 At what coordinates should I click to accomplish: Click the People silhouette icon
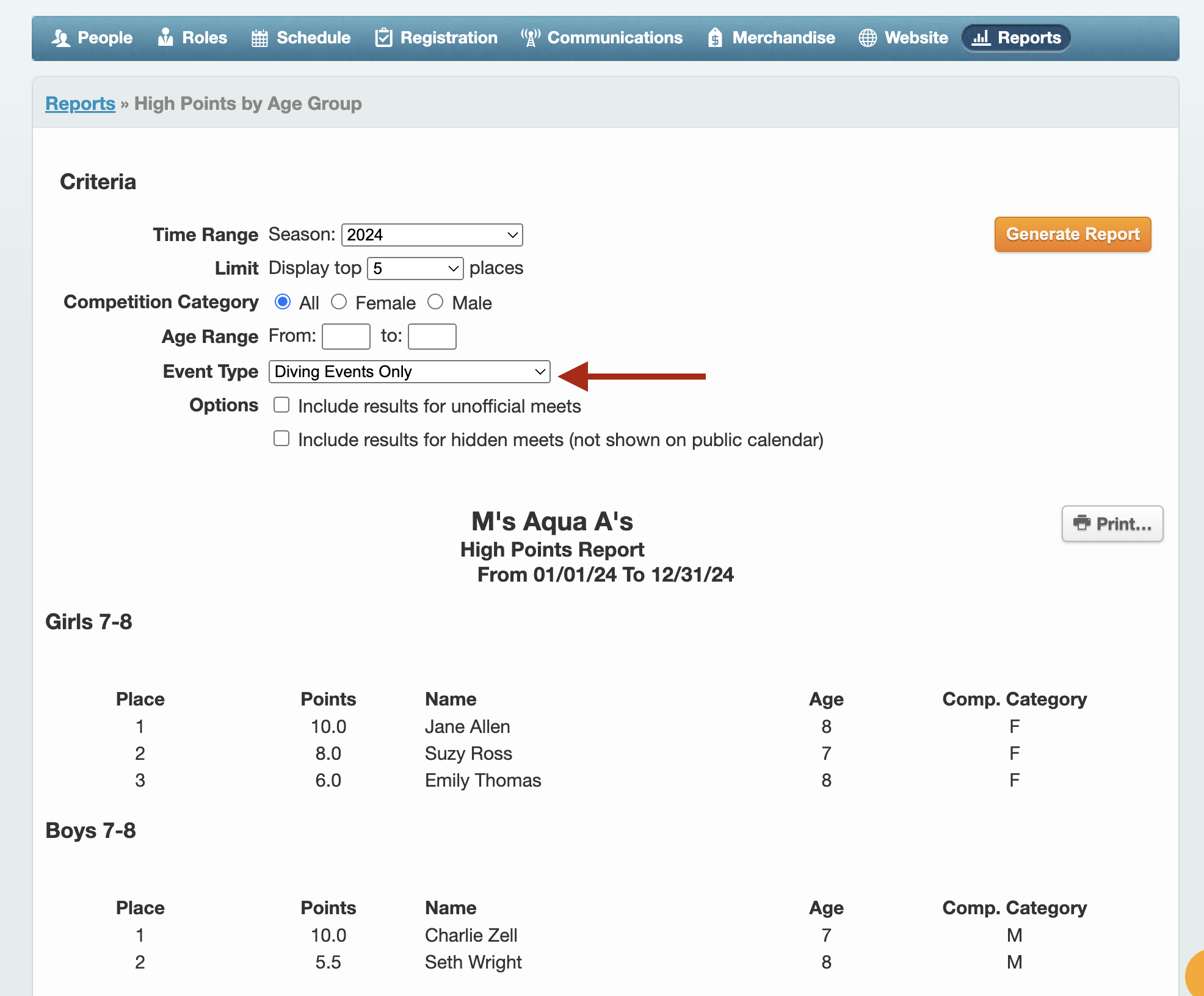point(60,38)
